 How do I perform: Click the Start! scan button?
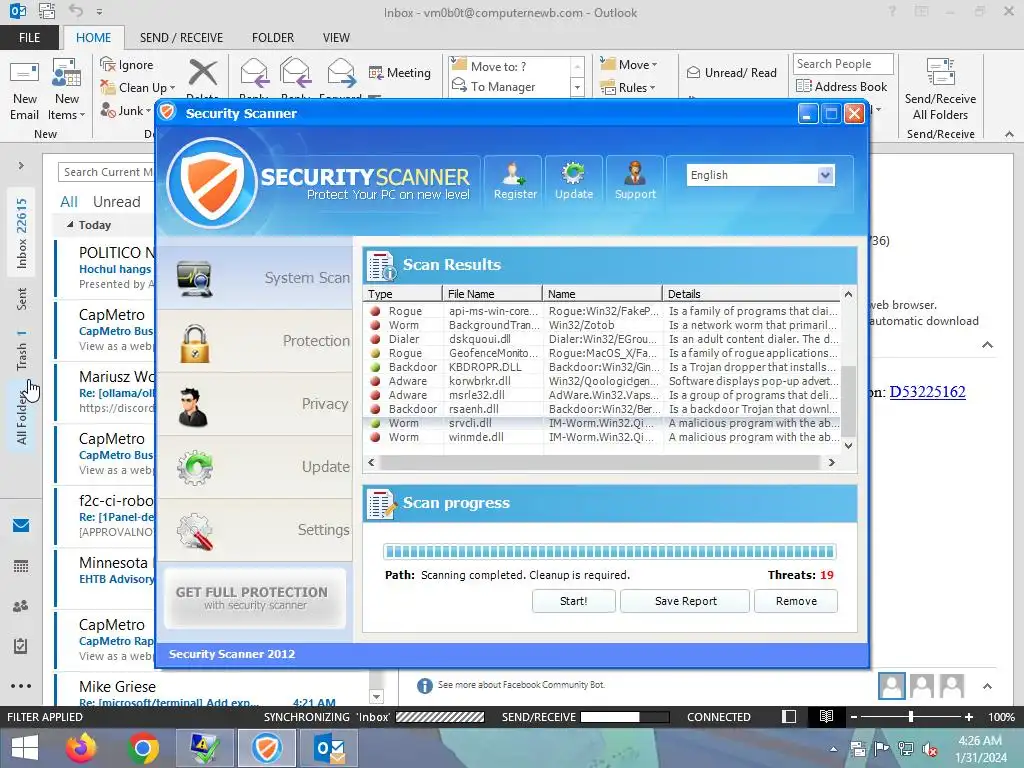pyautogui.click(x=573, y=601)
